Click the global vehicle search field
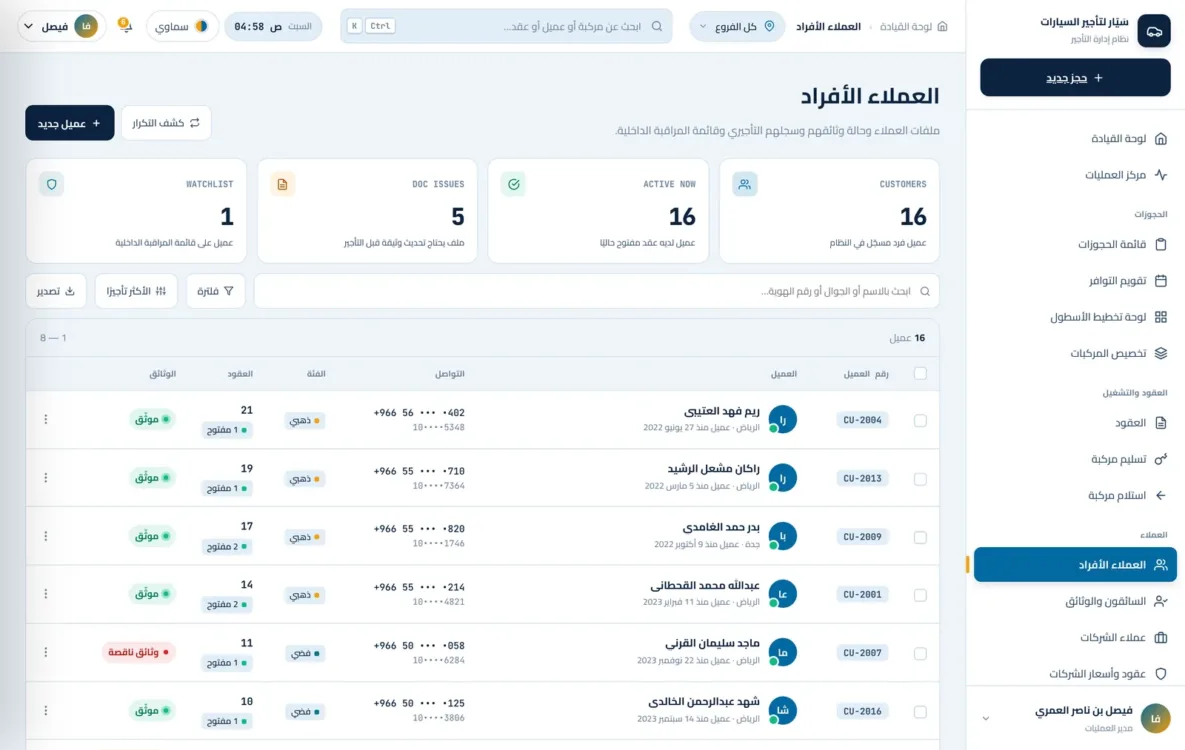Viewport: 1185px width, 750px height. pyautogui.click(x=506, y=26)
